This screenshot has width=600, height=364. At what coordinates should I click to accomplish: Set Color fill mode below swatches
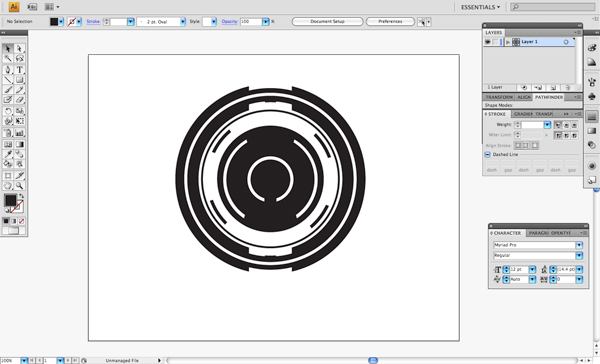[x=6, y=221]
